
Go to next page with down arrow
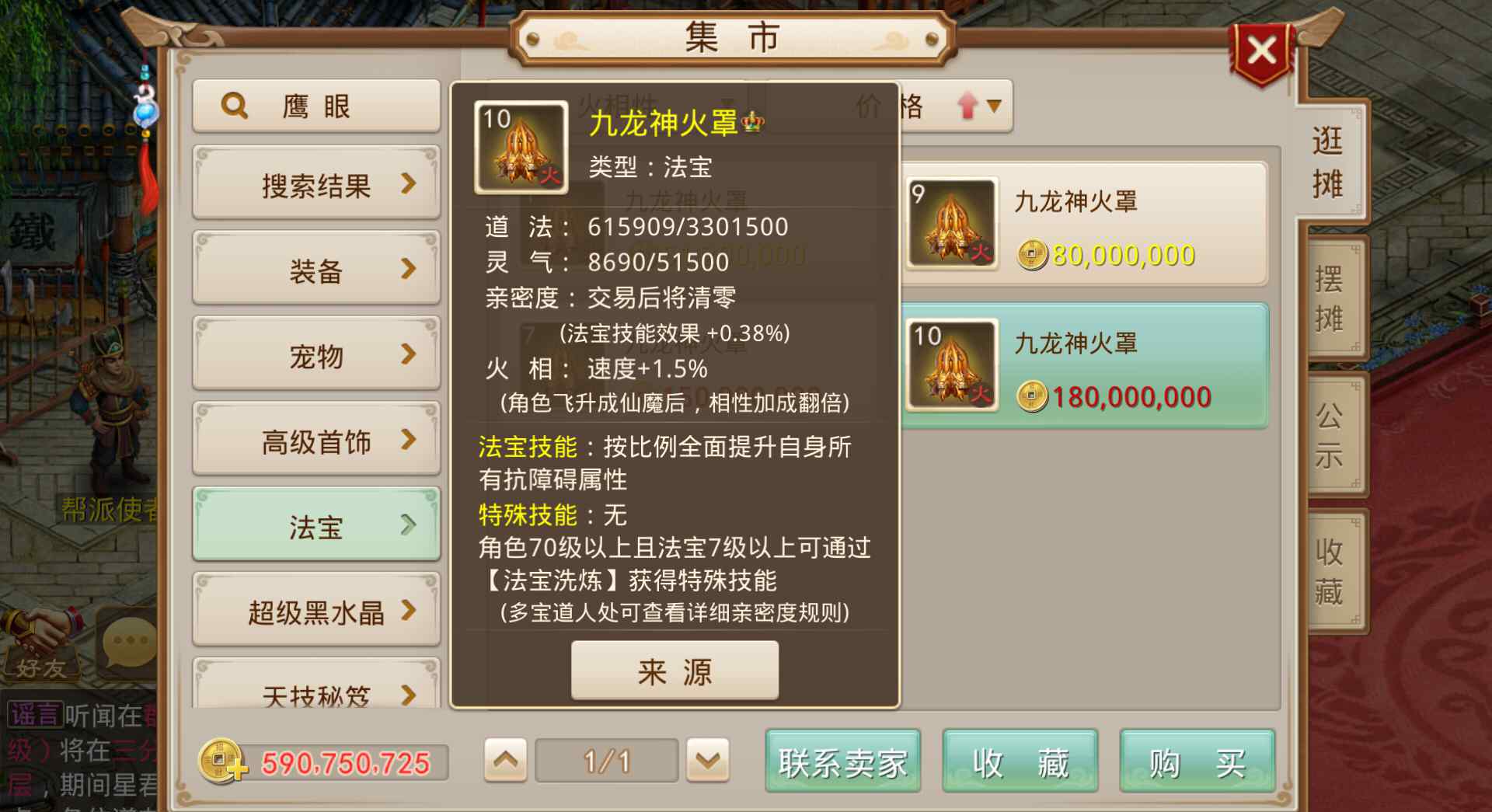tap(707, 760)
